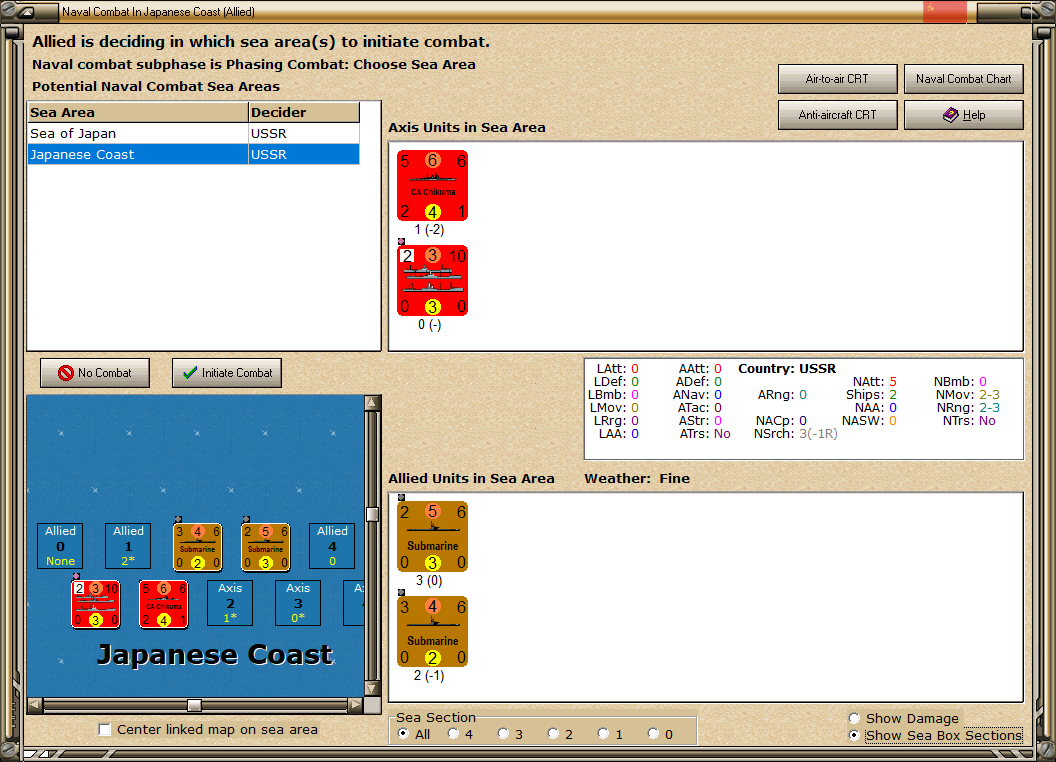Click map vertical scrollbar down arrow
Viewport: 1056px width, 762px height.
point(372,689)
